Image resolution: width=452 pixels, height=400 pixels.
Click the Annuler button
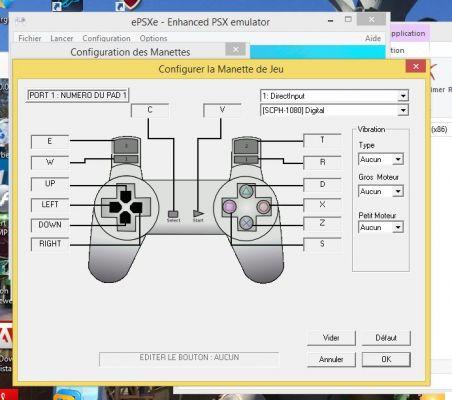[331, 359]
